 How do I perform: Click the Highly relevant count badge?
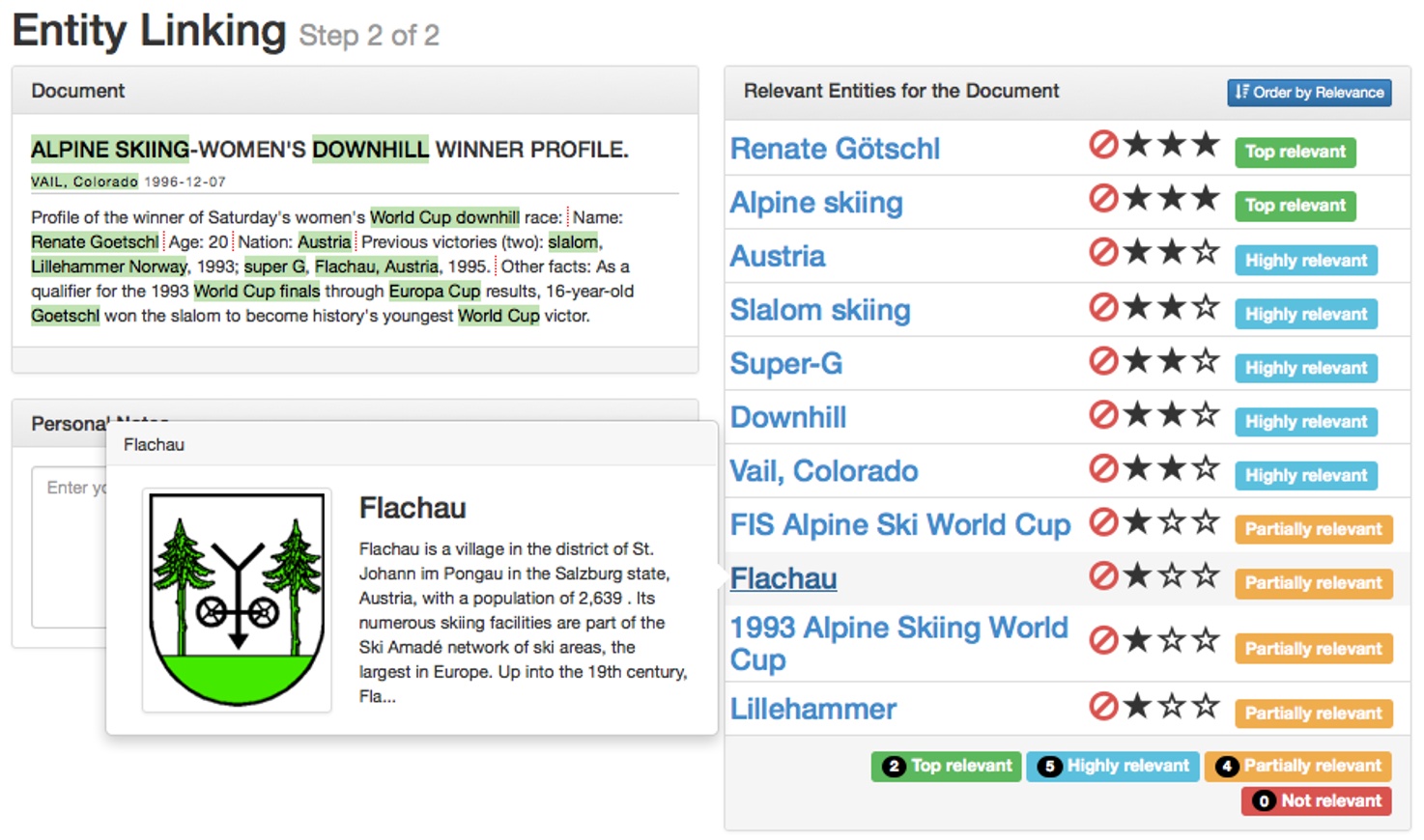pyautogui.click(x=1112, y=766)
